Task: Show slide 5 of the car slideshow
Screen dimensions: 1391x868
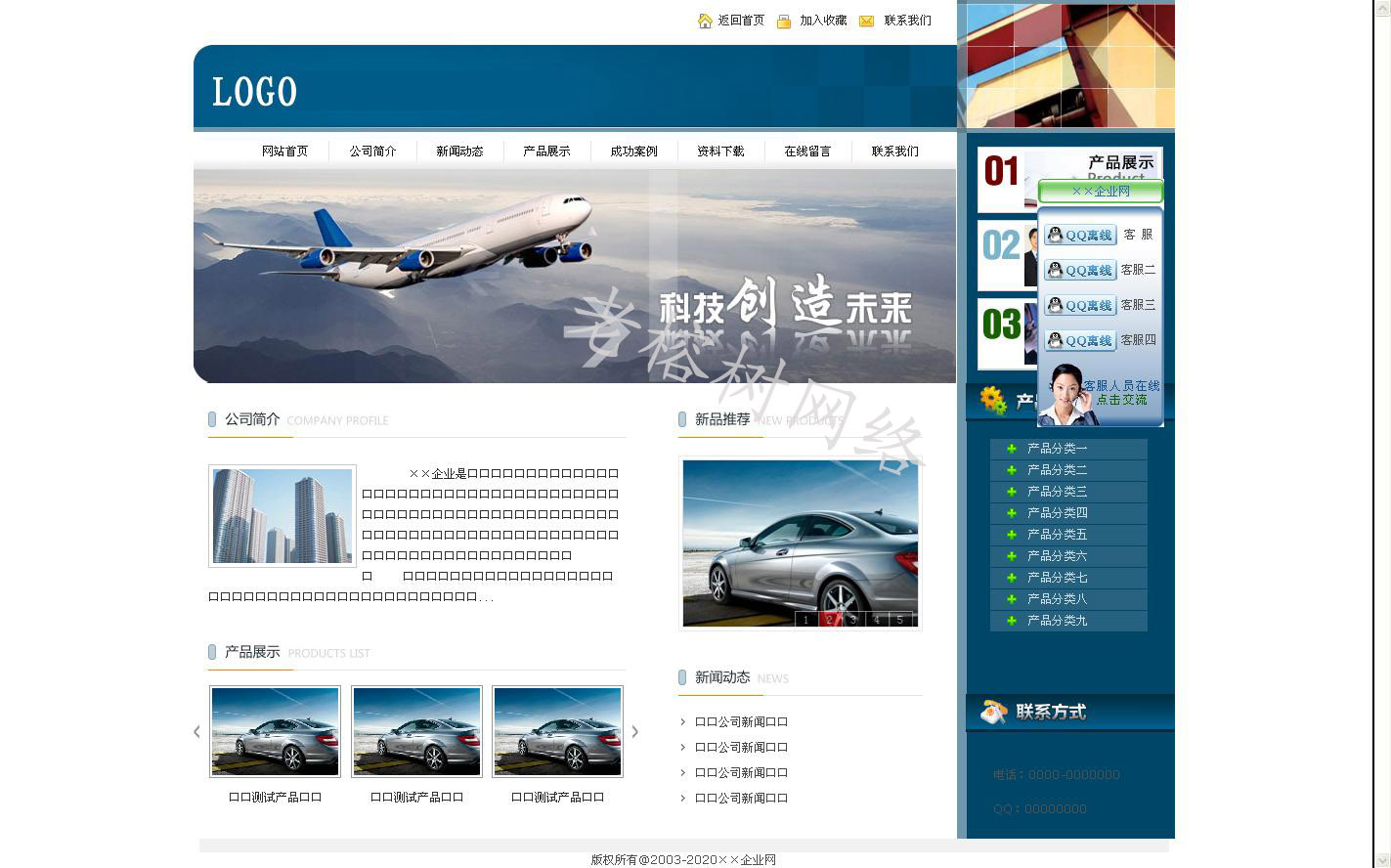Action: pyautogui.click(x=900, y=619)
